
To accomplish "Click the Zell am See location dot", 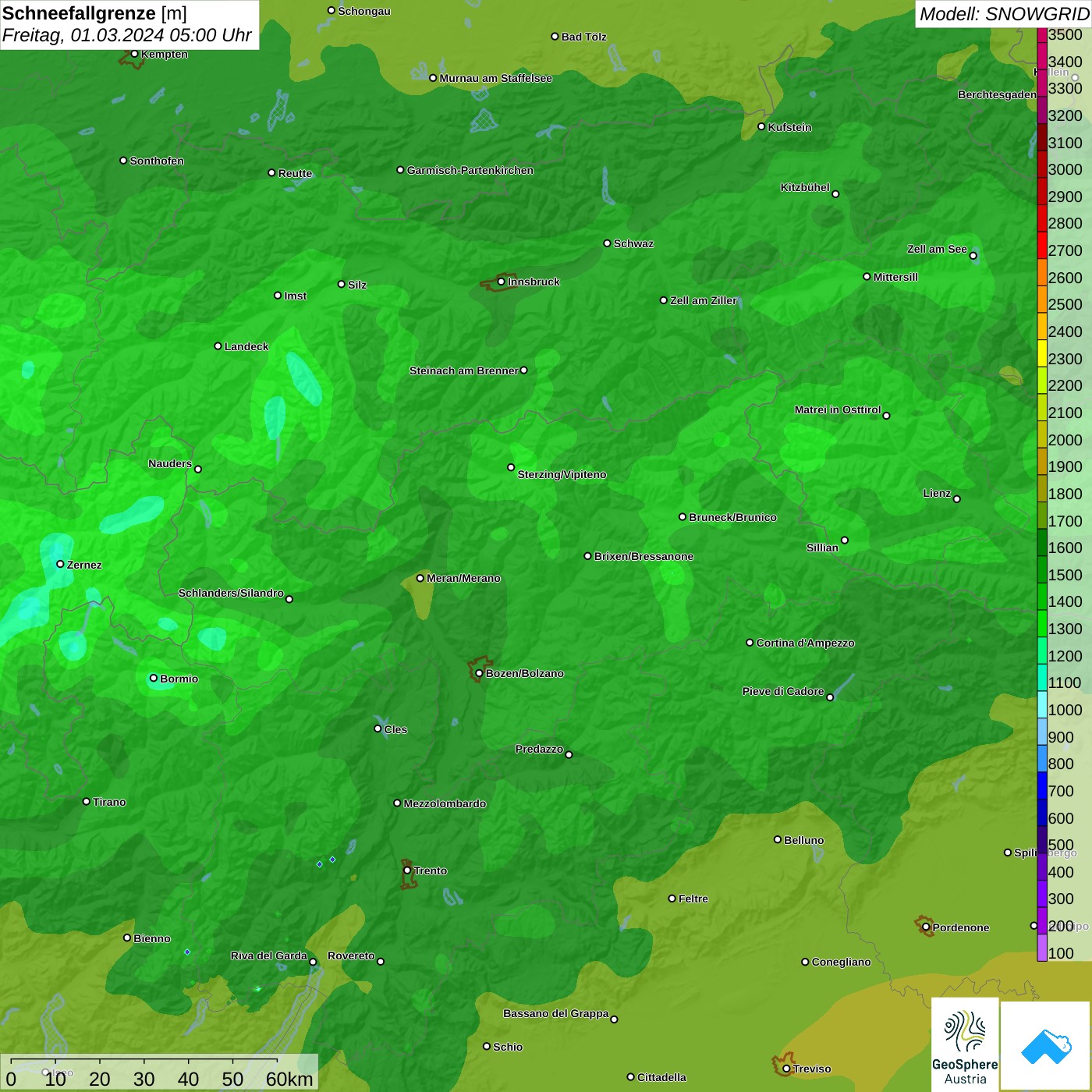I will (973, 256).
